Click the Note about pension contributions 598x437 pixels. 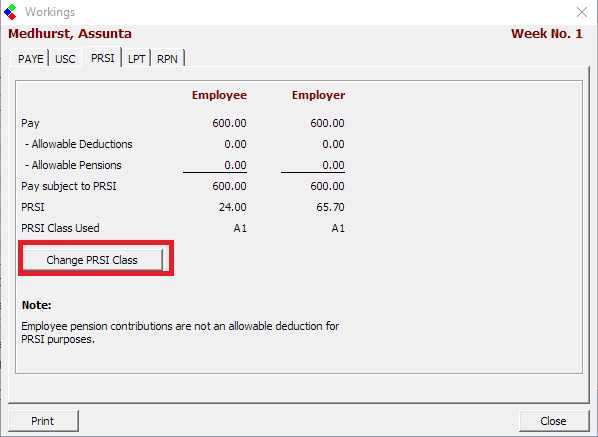click(x=180, y=333)
